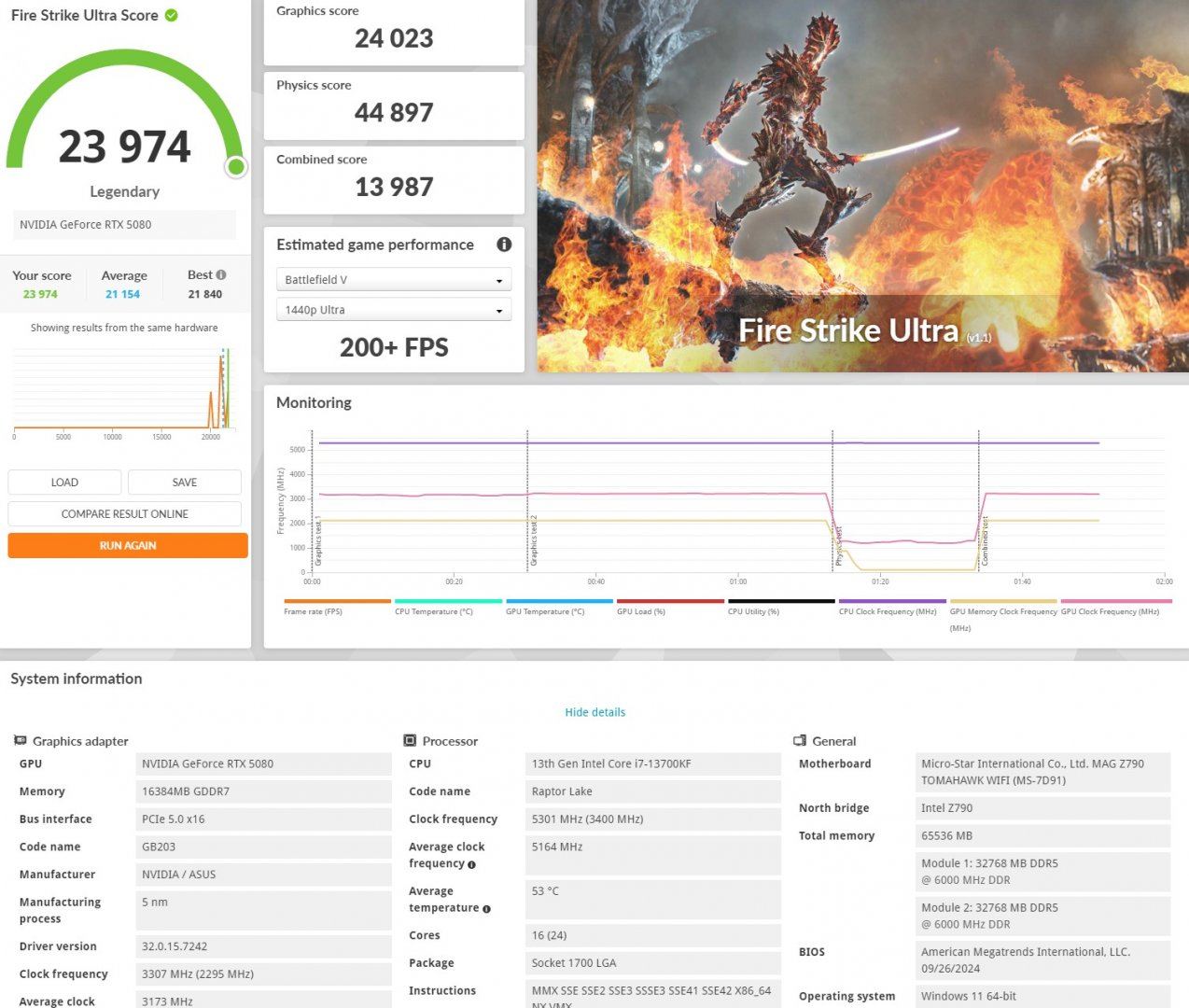
Task: Click the yellow GPU Memory Clock Frequency swatch
Action: (x=1003, y=601)
